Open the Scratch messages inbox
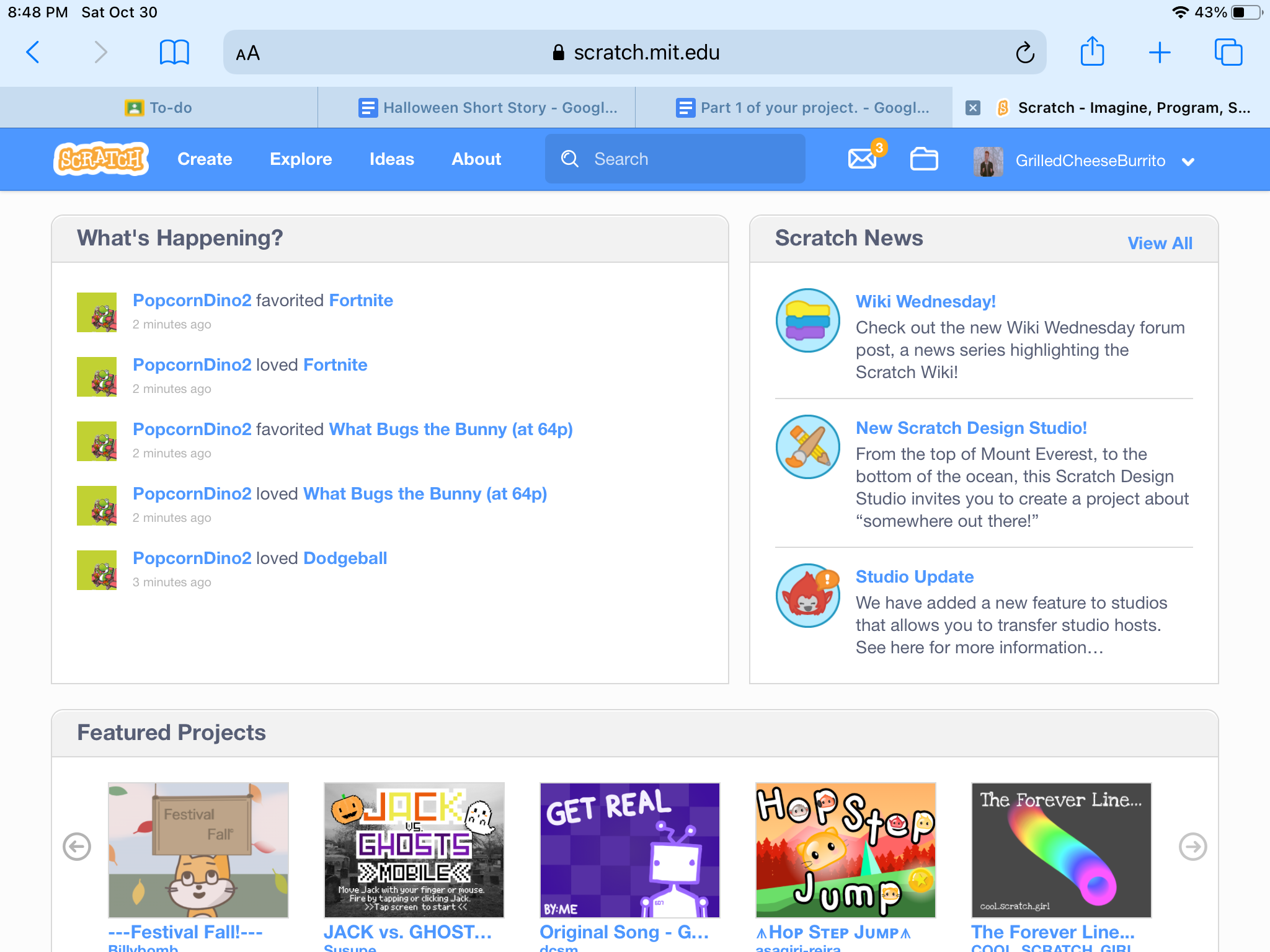Image resolution: width=1270 pixels, height=952 pixels. 862,160
